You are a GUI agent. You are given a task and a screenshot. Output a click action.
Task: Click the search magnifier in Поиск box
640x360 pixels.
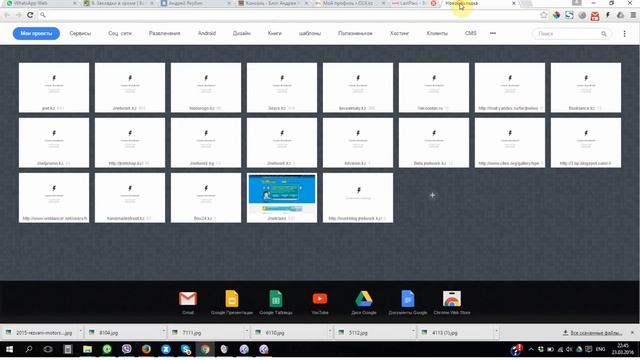pyautogui.click(x=604, y=34)
